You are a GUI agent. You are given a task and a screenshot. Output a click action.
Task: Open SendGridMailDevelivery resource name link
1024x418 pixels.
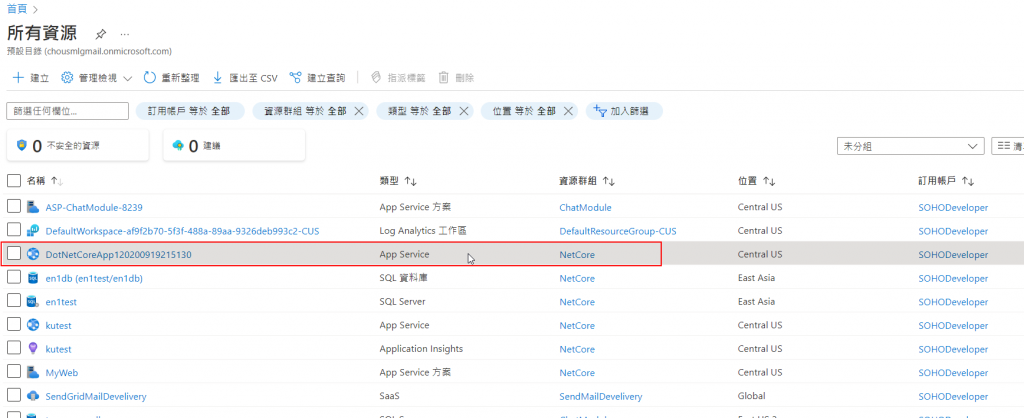pyautogui.click(x=96, y=396)
